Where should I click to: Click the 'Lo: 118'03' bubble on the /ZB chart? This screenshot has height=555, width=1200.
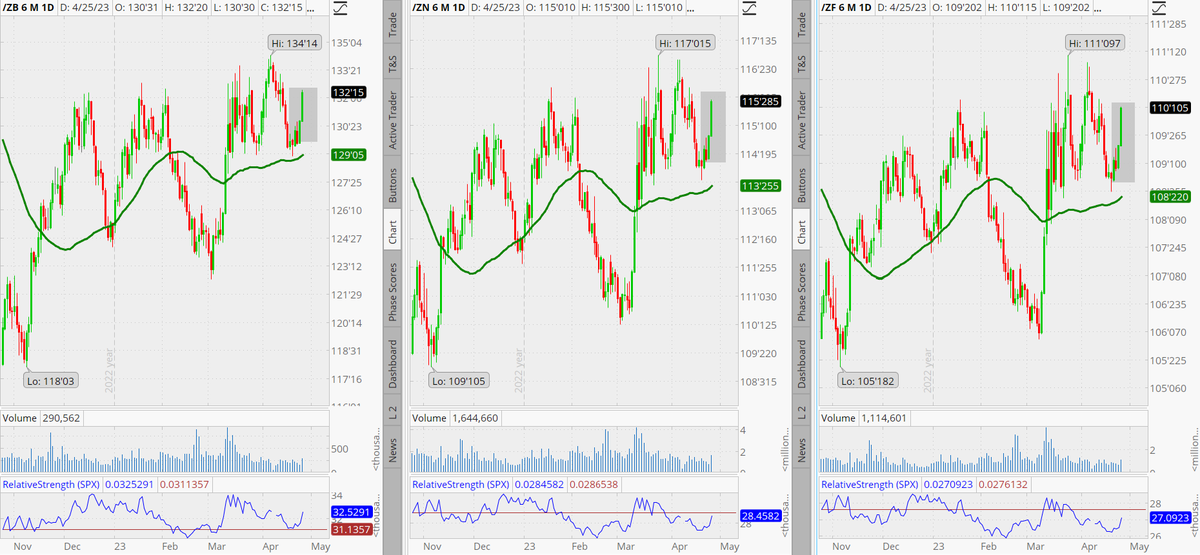pos(52,380)
